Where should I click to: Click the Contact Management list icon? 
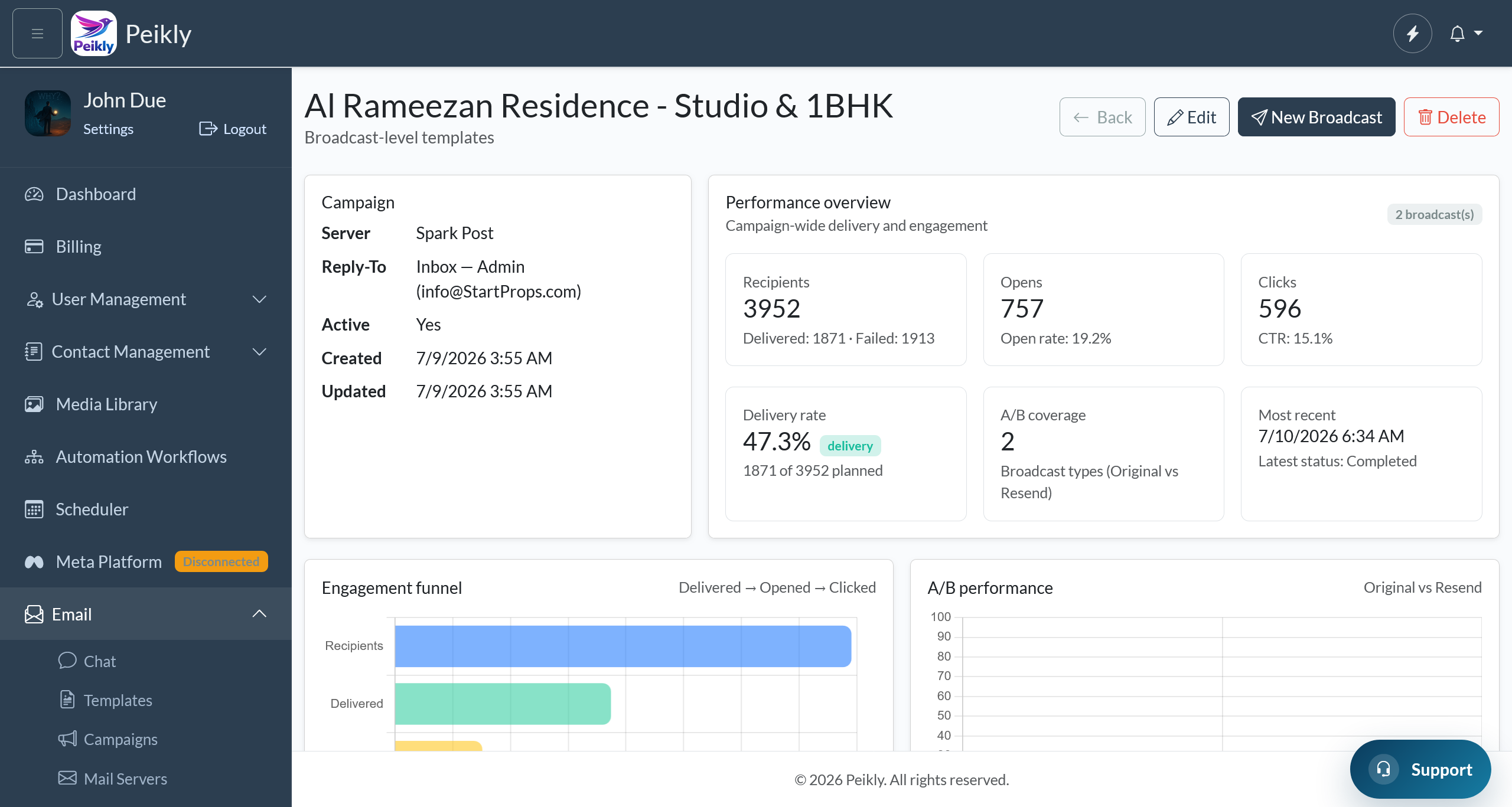point(34,352)
